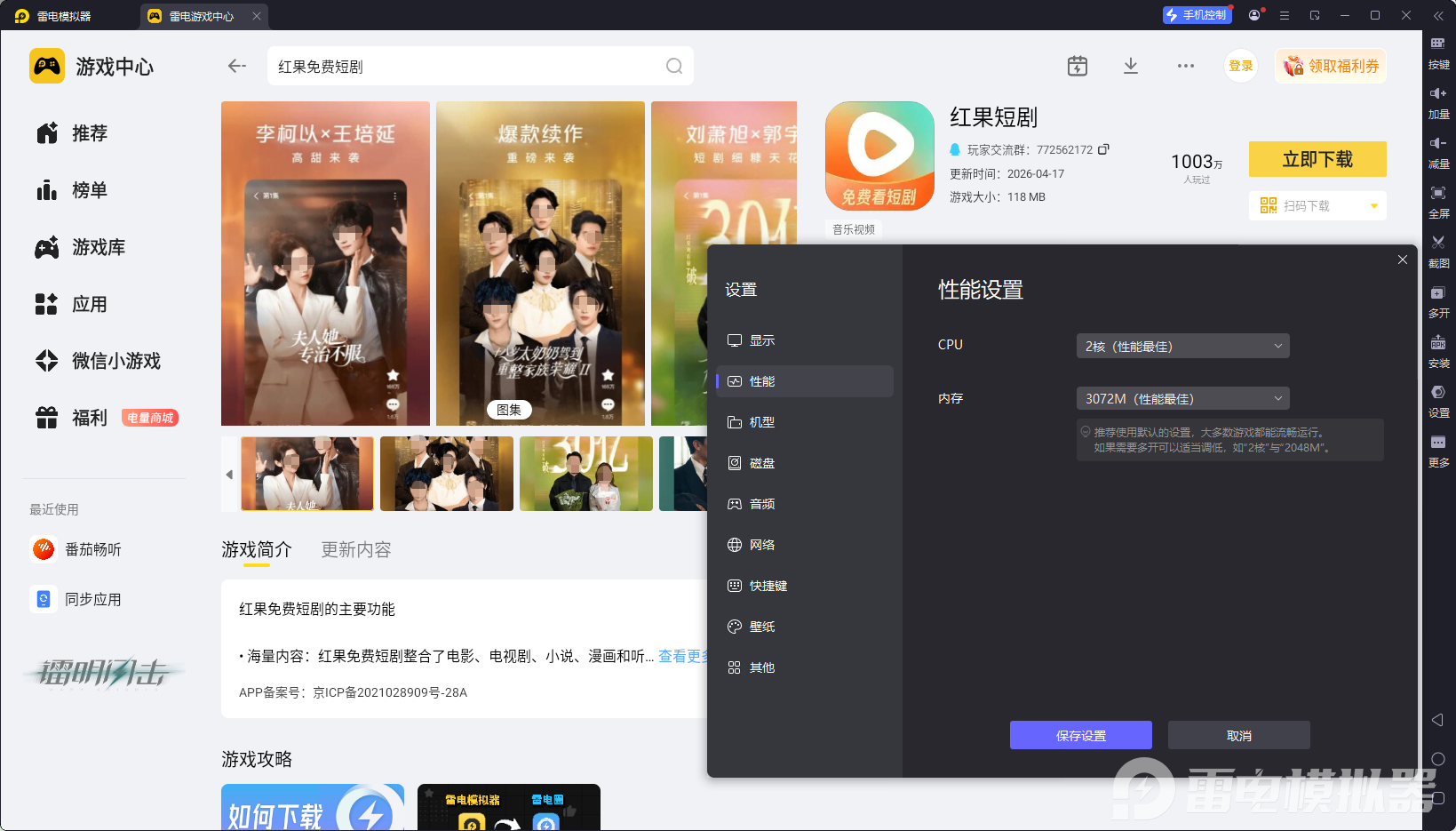The width and height of the screenshot is (1456, 831).
Task: Click the 手机控制 phone control button
Action: coord(1197,15)
